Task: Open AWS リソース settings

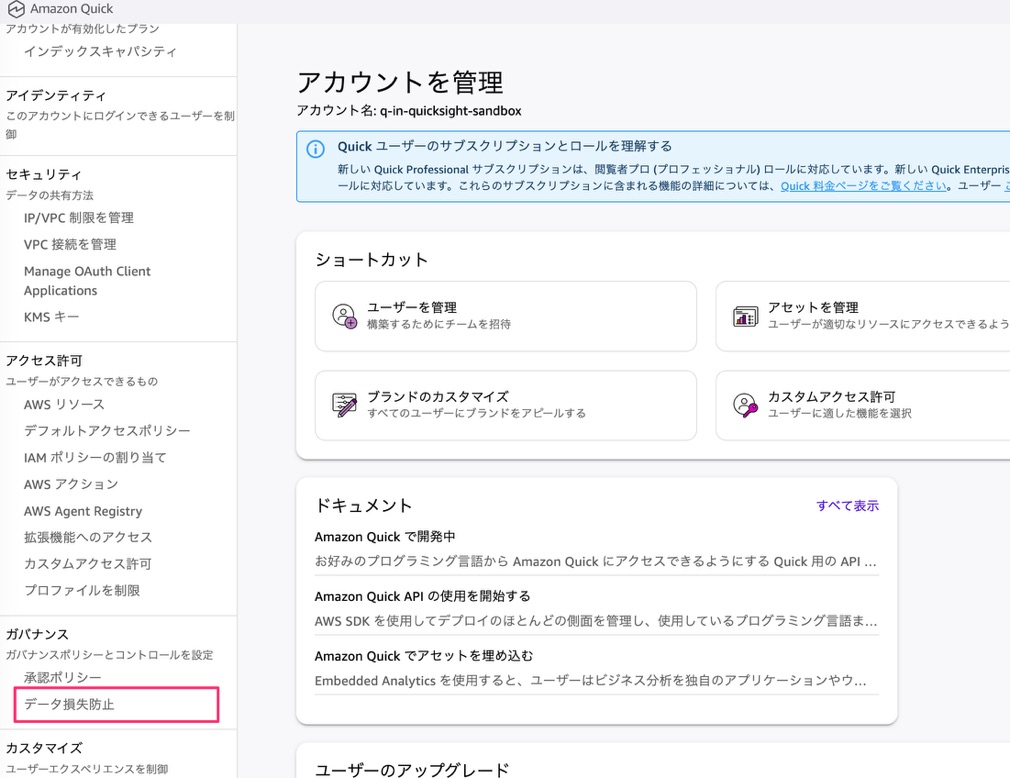Action: (64, 404)
